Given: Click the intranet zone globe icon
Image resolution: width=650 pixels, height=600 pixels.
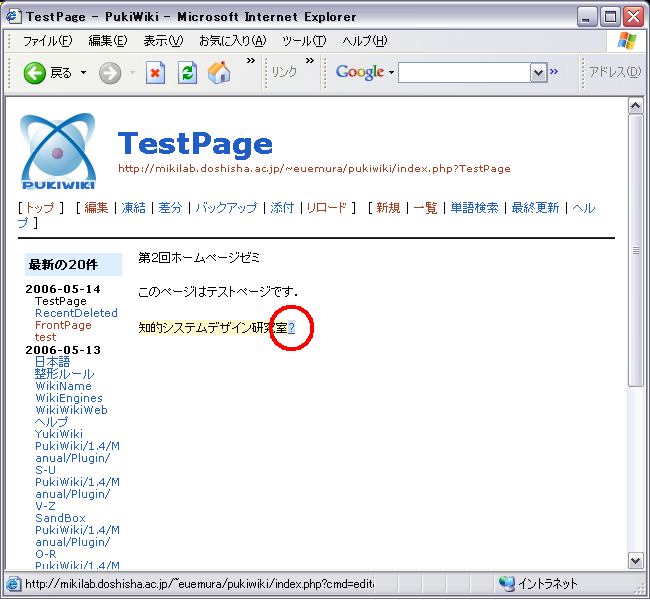Looking at the screenshot, I should point(507,583).
